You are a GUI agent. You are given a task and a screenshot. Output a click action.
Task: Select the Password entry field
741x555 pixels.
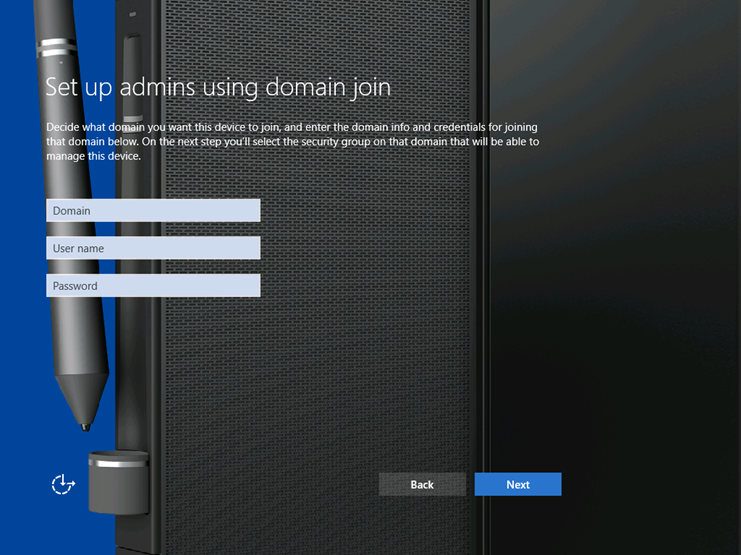tap(153, 286)
